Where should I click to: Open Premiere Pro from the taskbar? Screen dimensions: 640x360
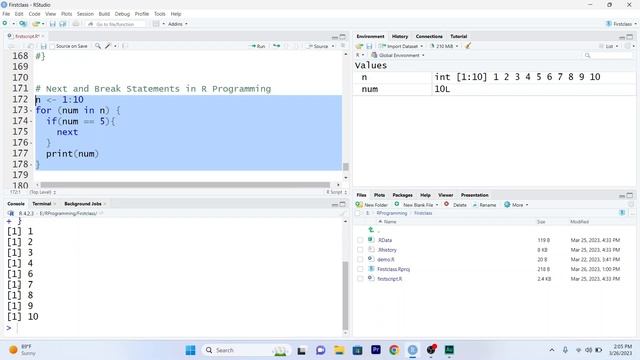pyautogui.click(x=376, y=350)
